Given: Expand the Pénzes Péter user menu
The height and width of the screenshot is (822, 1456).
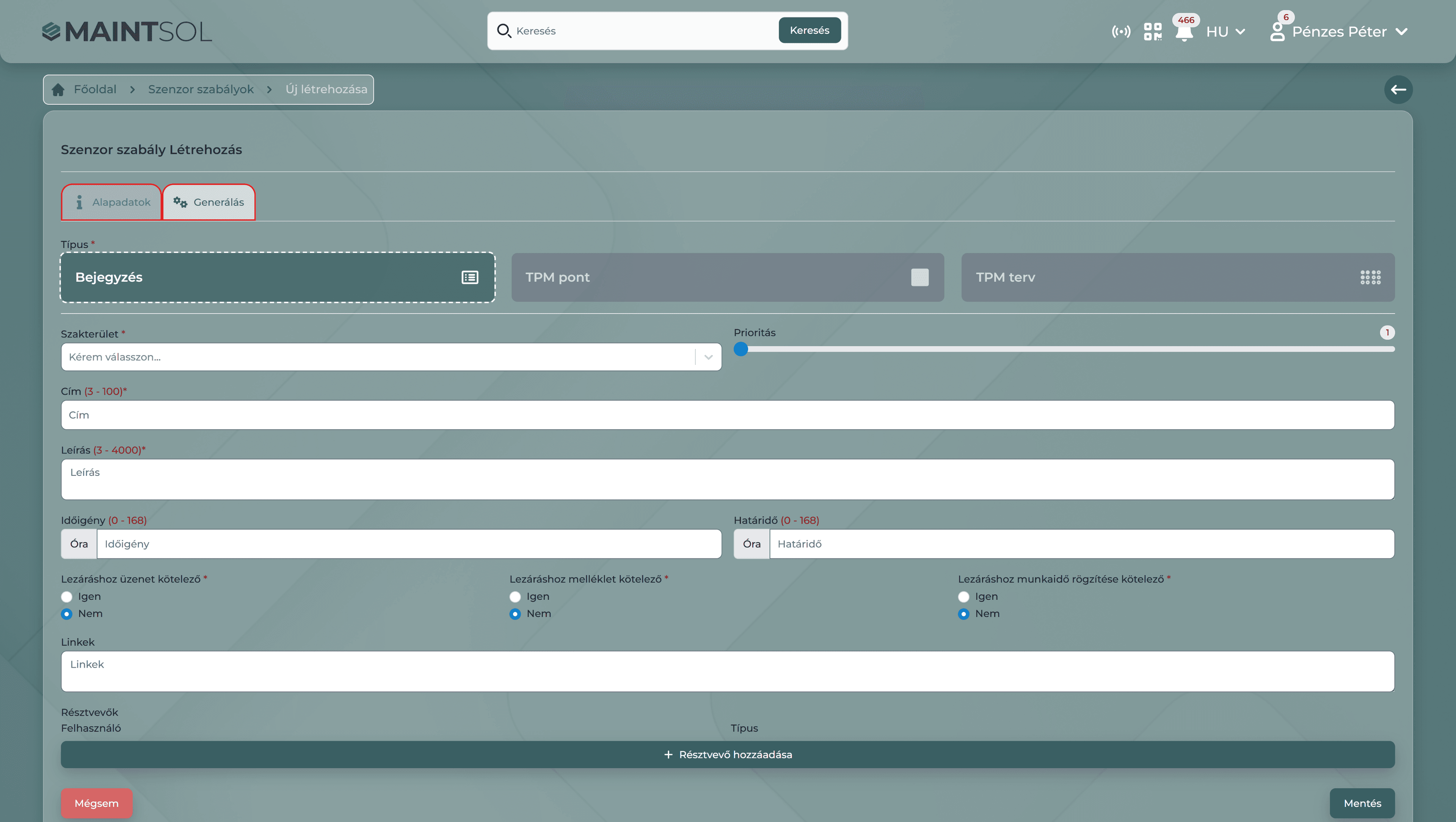Looking at the screenshot, I should point(1350,31).
